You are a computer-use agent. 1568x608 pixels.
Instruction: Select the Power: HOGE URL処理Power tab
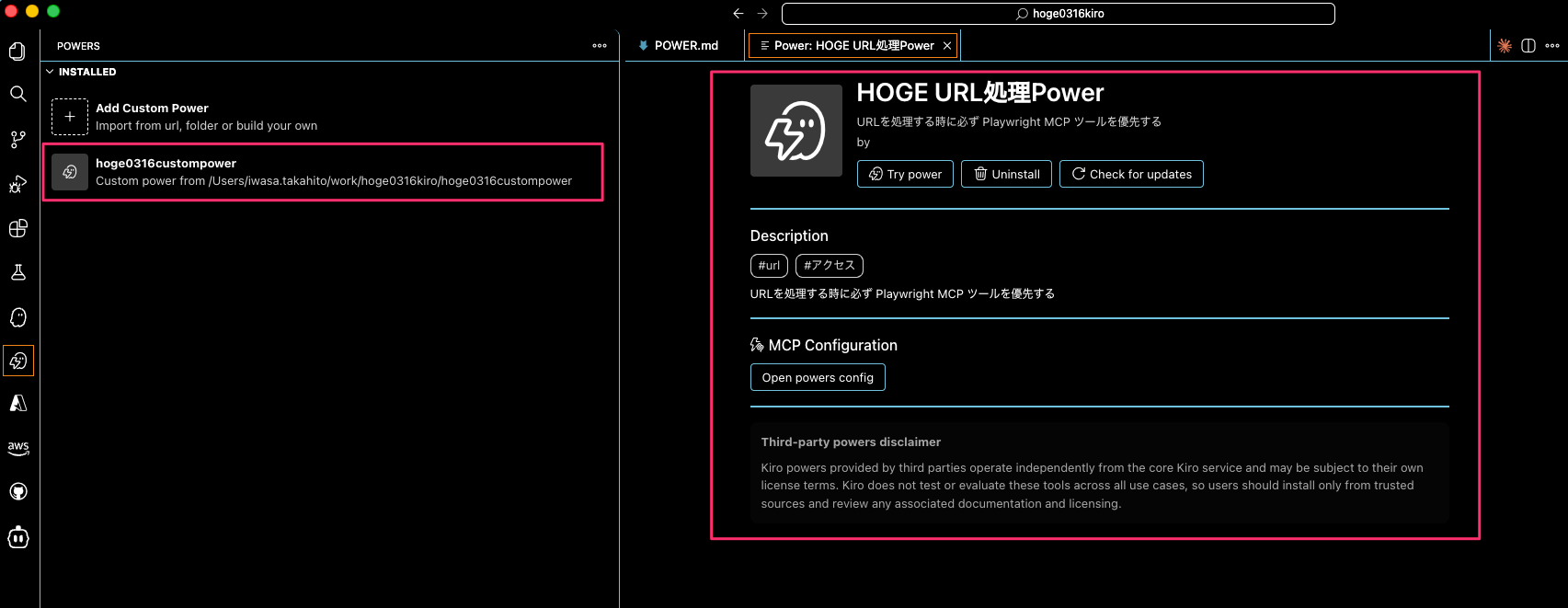tap(853, 45)
